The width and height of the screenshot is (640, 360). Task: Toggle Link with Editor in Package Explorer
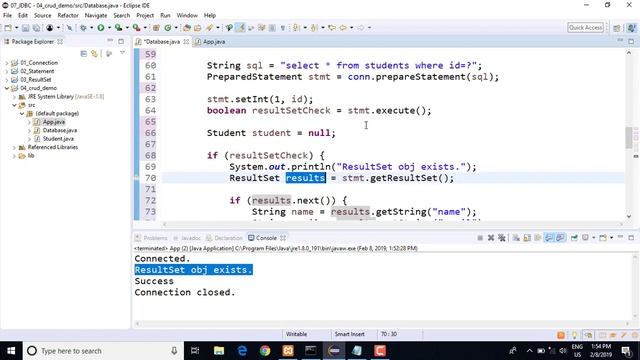(94, 53)
